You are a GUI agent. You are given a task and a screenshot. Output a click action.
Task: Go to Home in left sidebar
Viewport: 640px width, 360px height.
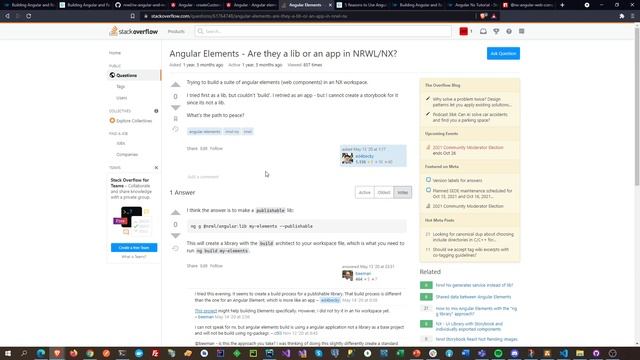[115, 53]
